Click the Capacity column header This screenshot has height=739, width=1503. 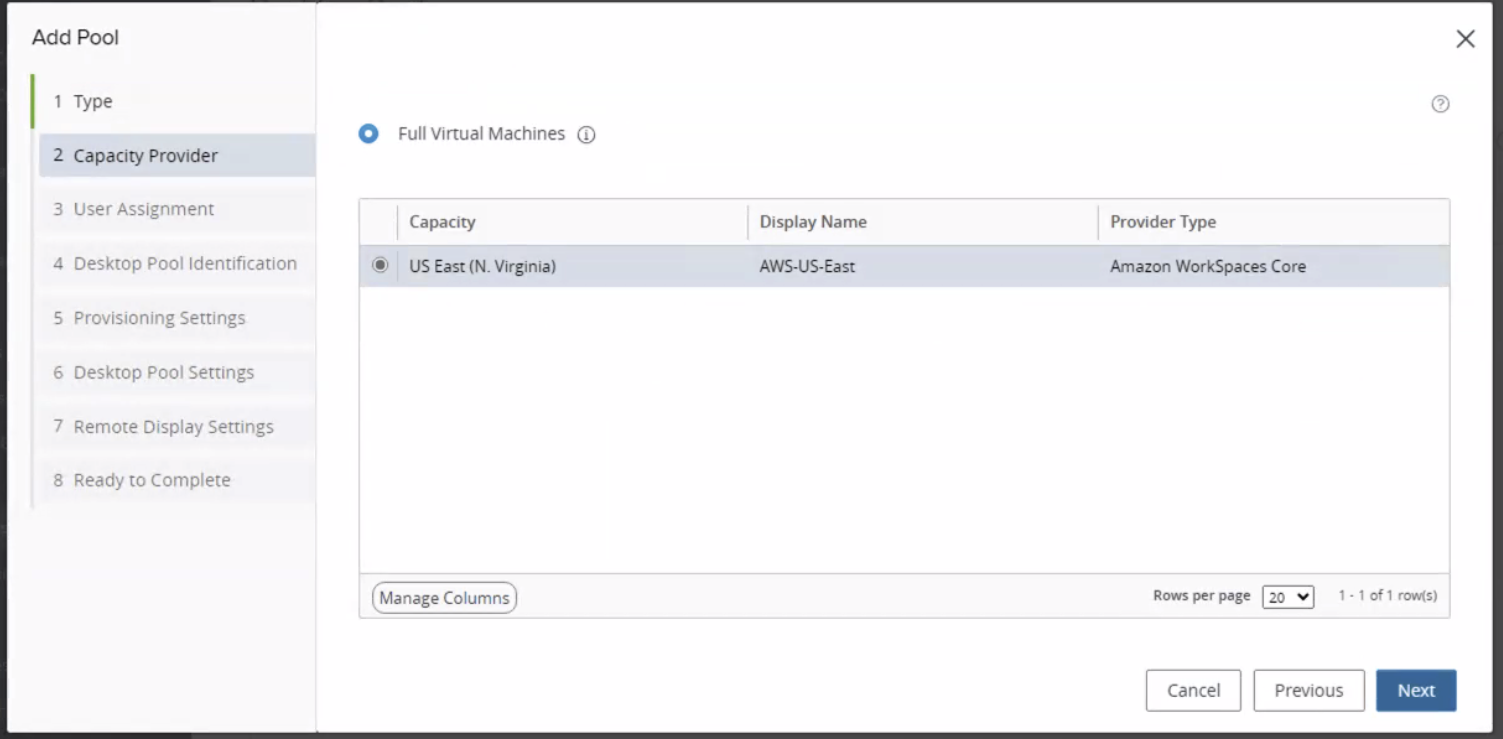pyautogui.click(x=441, y=221)
